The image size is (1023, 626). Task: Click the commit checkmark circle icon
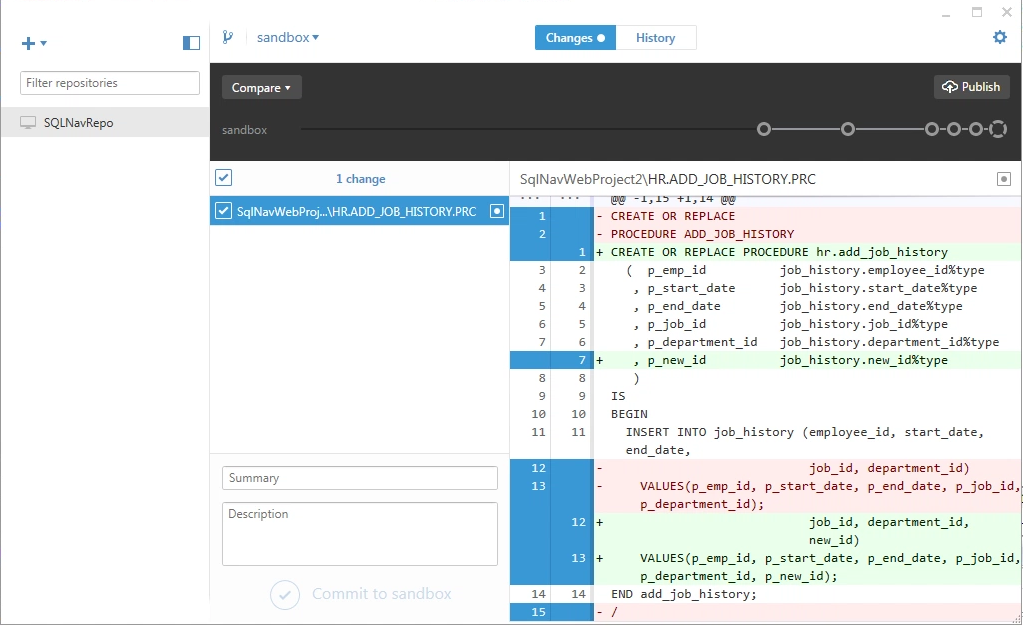(x=285, y=595)
